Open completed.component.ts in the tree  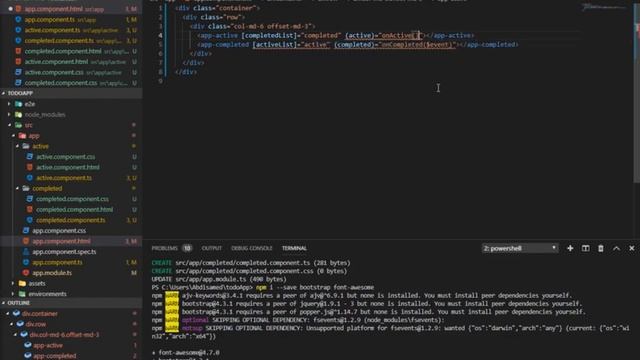[71, 220]
